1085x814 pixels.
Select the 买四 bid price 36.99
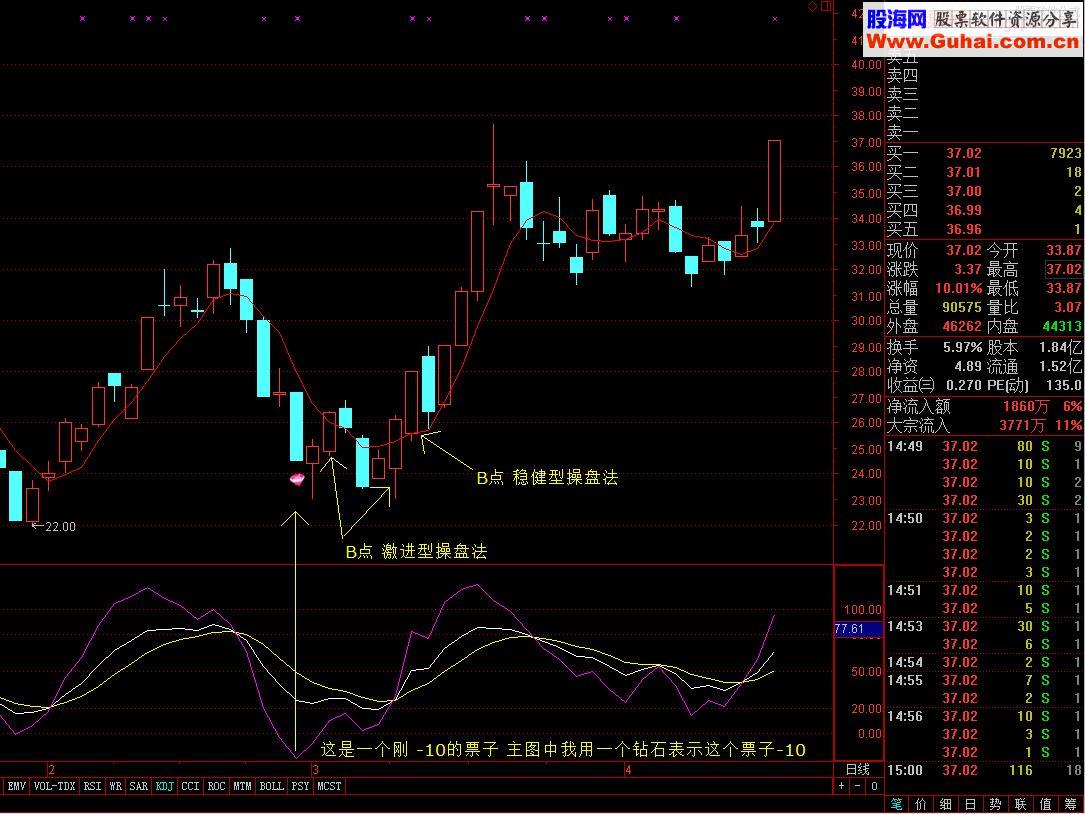click(x=963, y=210)
